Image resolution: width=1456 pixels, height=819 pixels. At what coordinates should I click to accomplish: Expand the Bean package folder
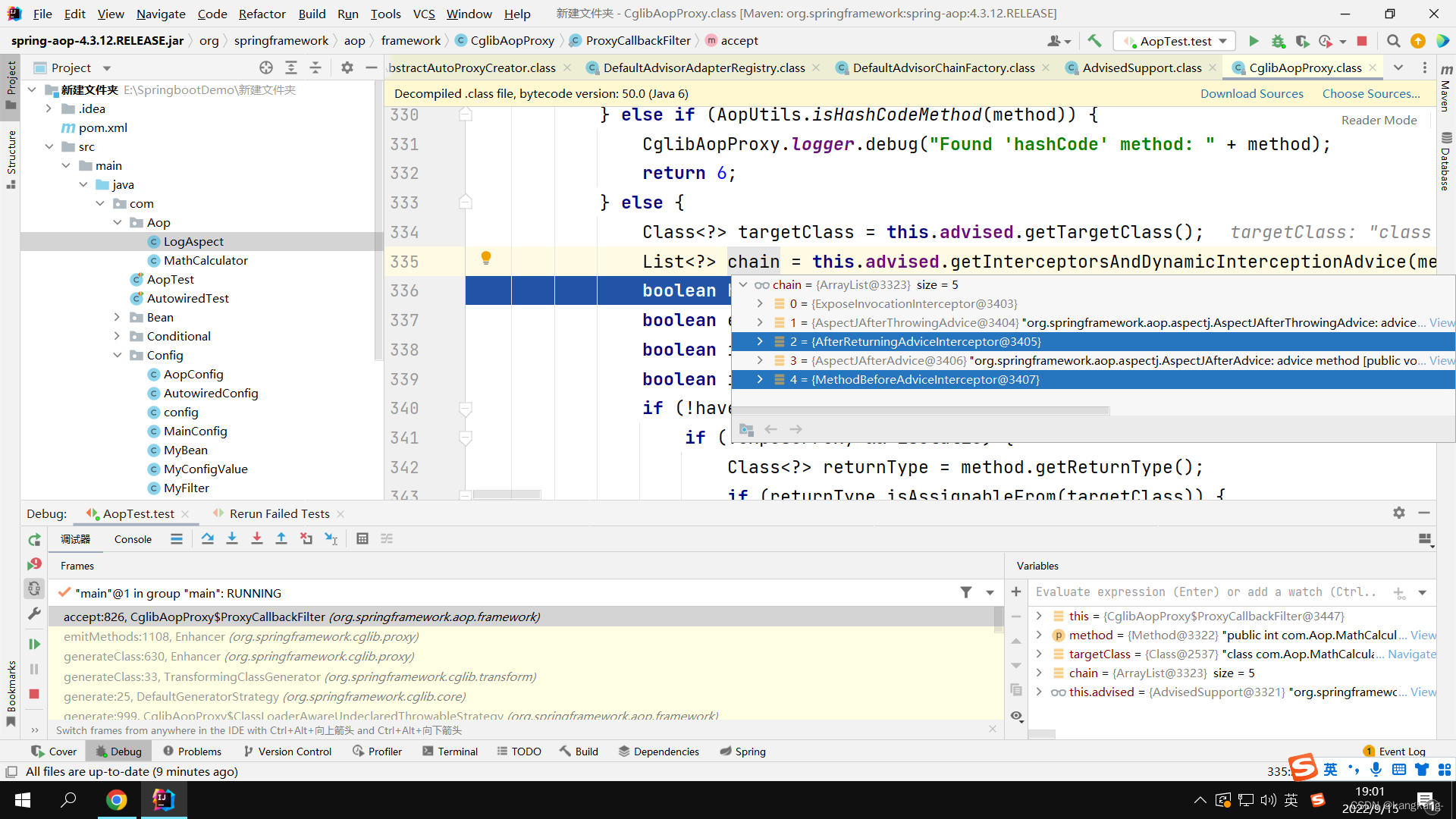117,317
